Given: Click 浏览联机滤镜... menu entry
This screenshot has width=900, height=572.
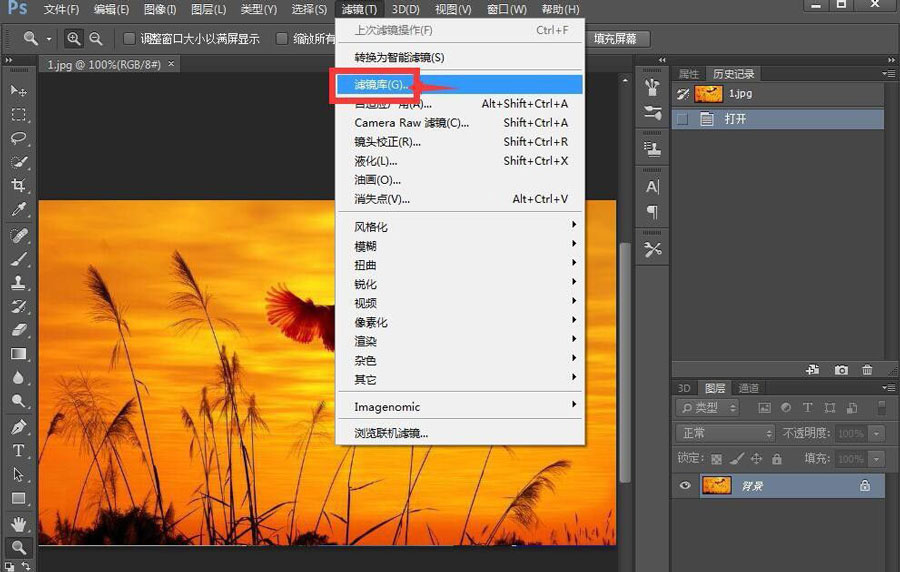Looking at the screenshot, I should 391,433.
